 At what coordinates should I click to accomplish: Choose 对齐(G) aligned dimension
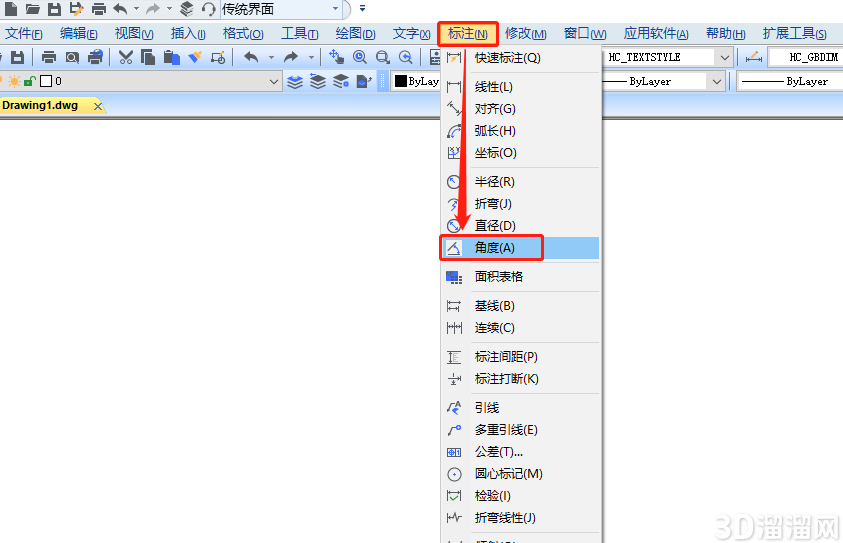(x=519, y=109)
